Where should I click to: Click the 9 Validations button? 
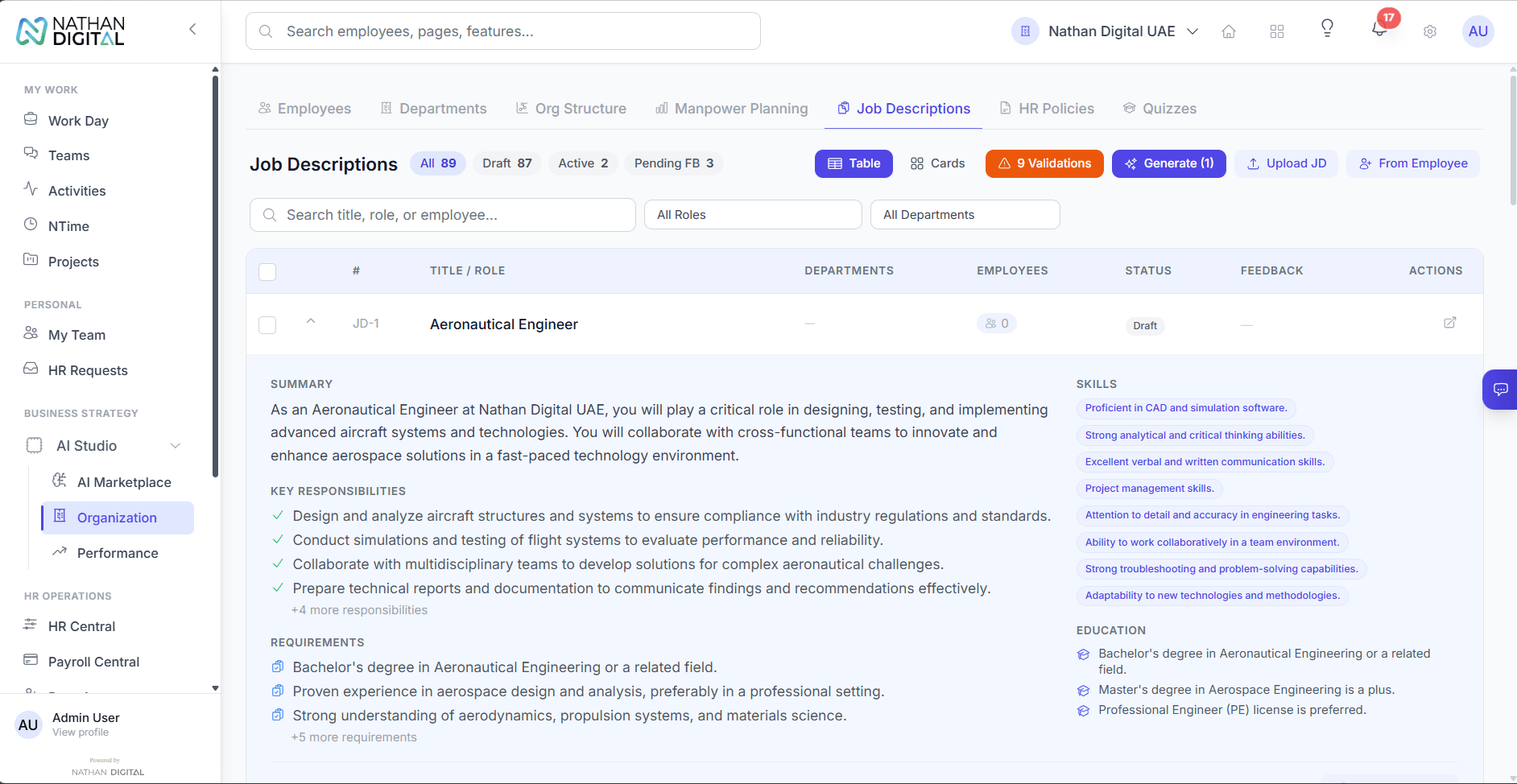tap(1044, 163)
